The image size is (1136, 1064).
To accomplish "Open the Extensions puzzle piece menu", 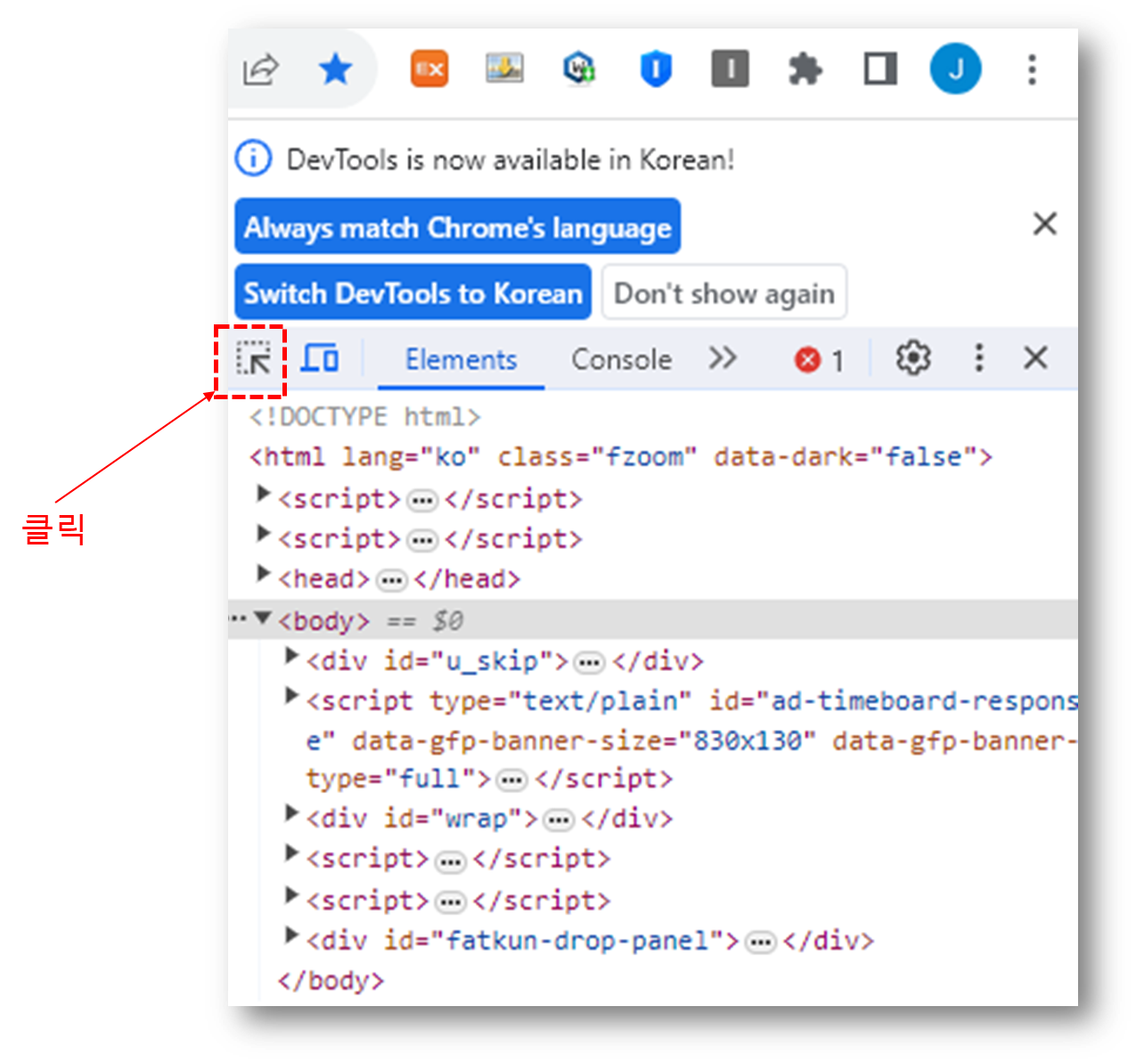I will tap(805, 69).
